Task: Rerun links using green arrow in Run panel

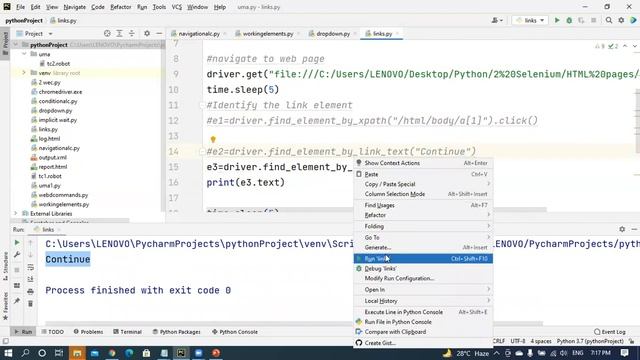Action: [17, 242]
